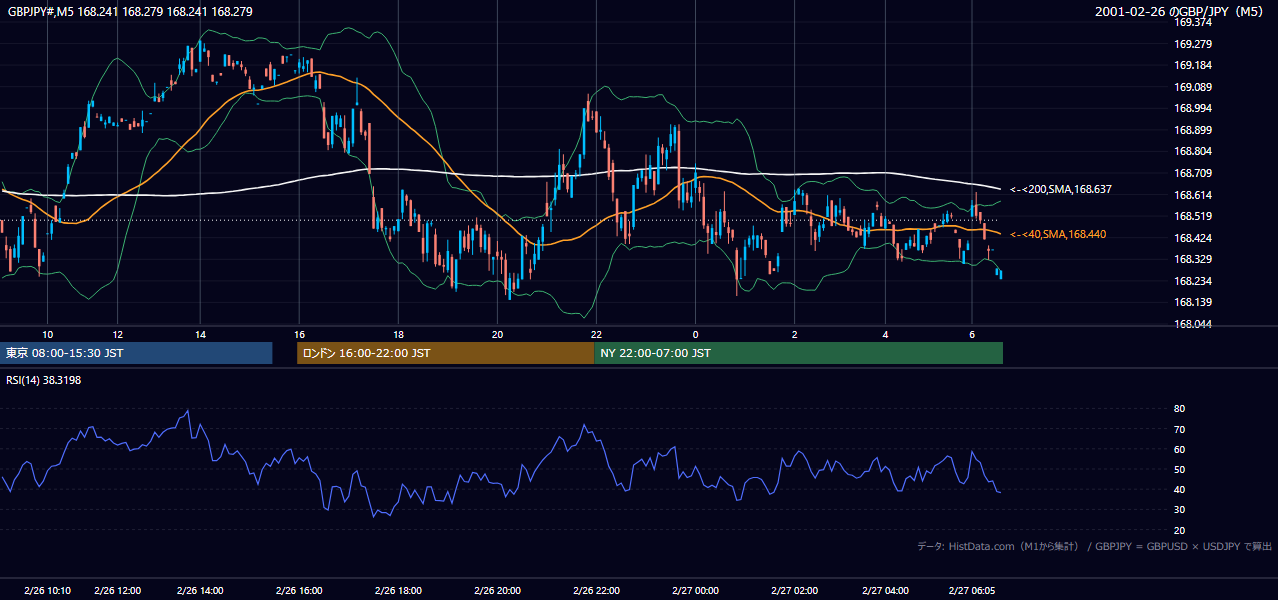1278x600 pixels.
Task: Click the RSI scale value 50
Action: pyautogui.click(x=1180, y=469)
